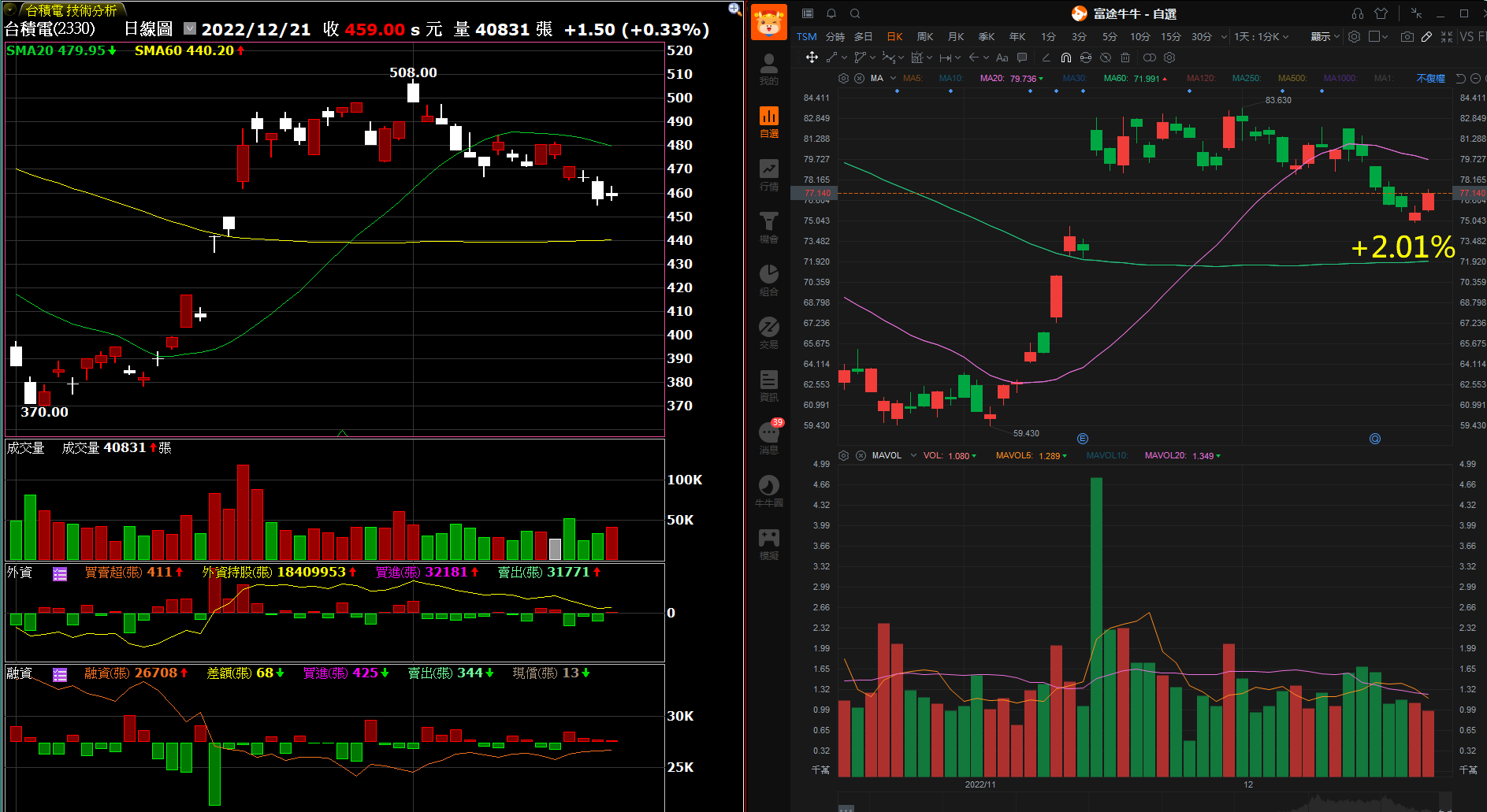Expand the trend line tool dropdown arrow
The height and width of the screenshot is (812, 1487).
click(x=845, y=57)
